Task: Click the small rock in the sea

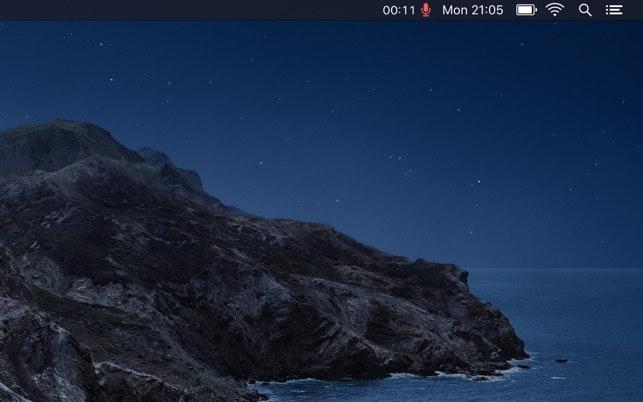Action: point(561,360)
